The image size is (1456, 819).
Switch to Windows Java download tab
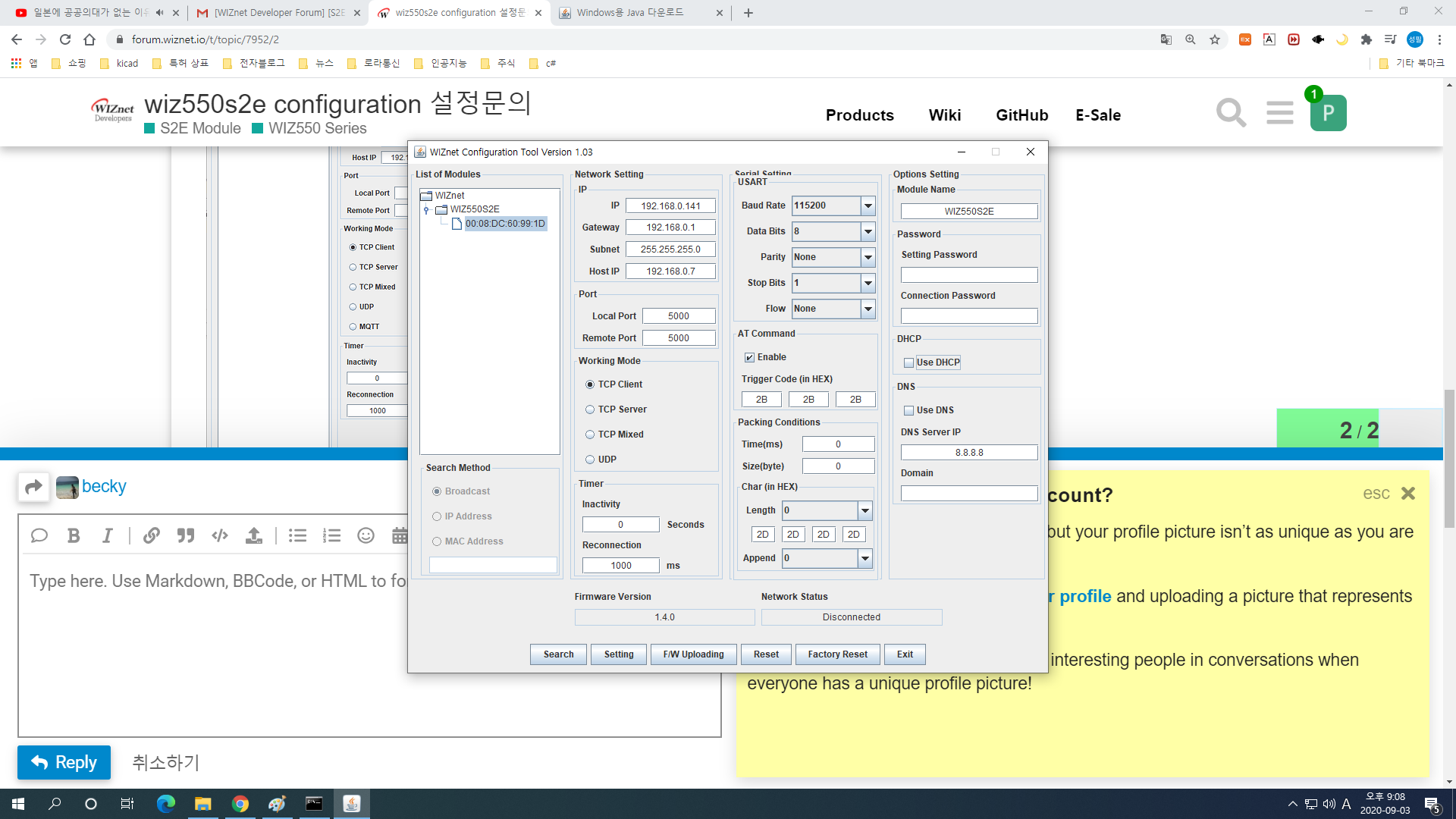641,13
